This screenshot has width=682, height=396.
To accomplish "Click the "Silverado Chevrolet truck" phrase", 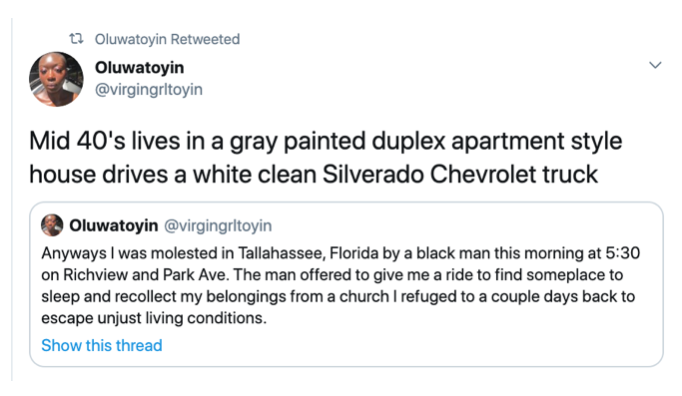I will coord(460,175).
